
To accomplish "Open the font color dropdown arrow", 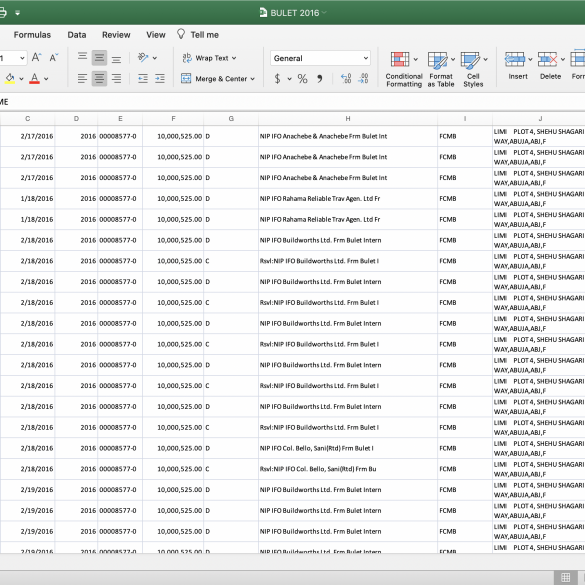I will [46, 79].
